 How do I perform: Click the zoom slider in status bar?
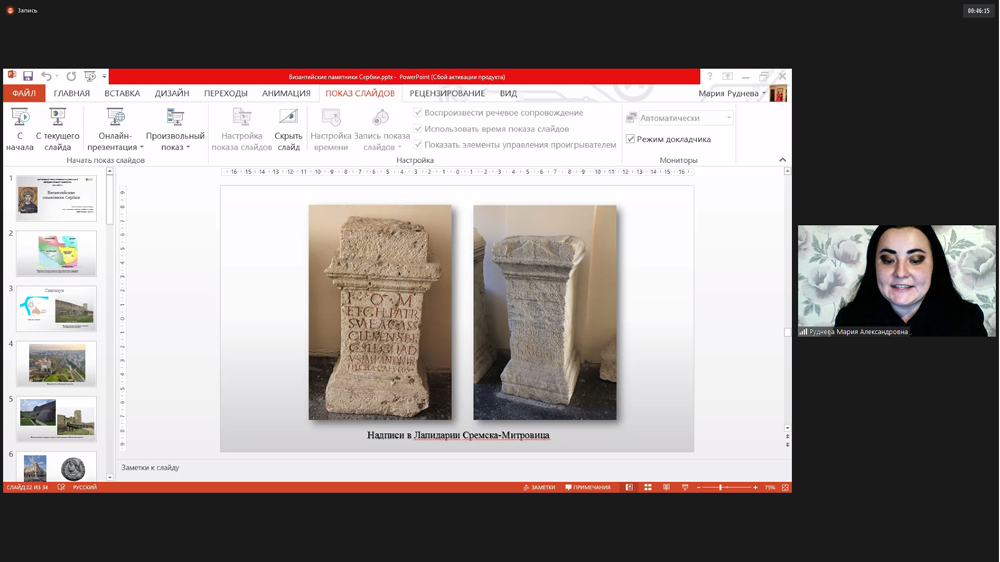pos(720,487)
